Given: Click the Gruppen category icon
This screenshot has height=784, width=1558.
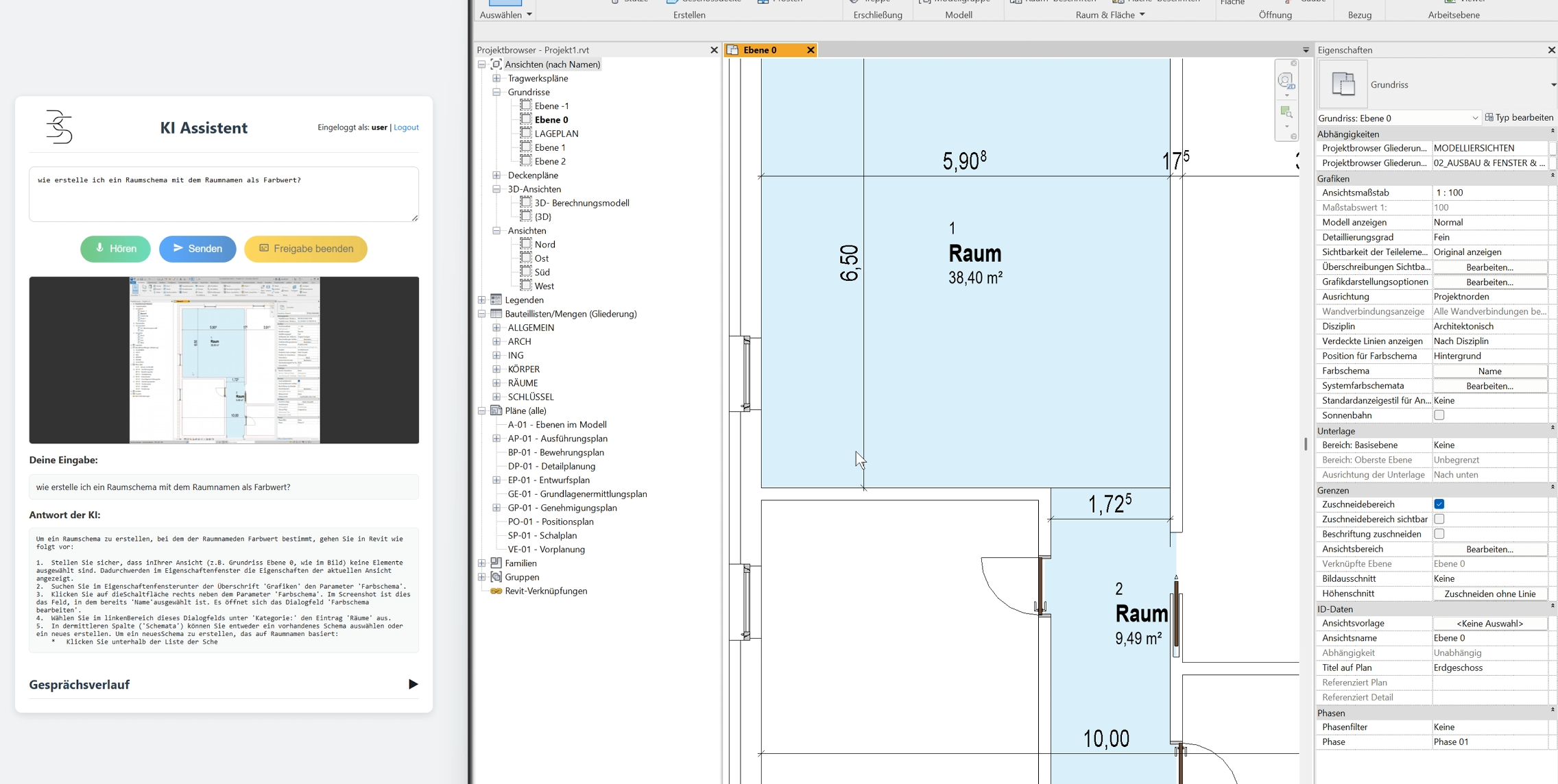Looking at the screenshot, I should click(x=496, y=577).
